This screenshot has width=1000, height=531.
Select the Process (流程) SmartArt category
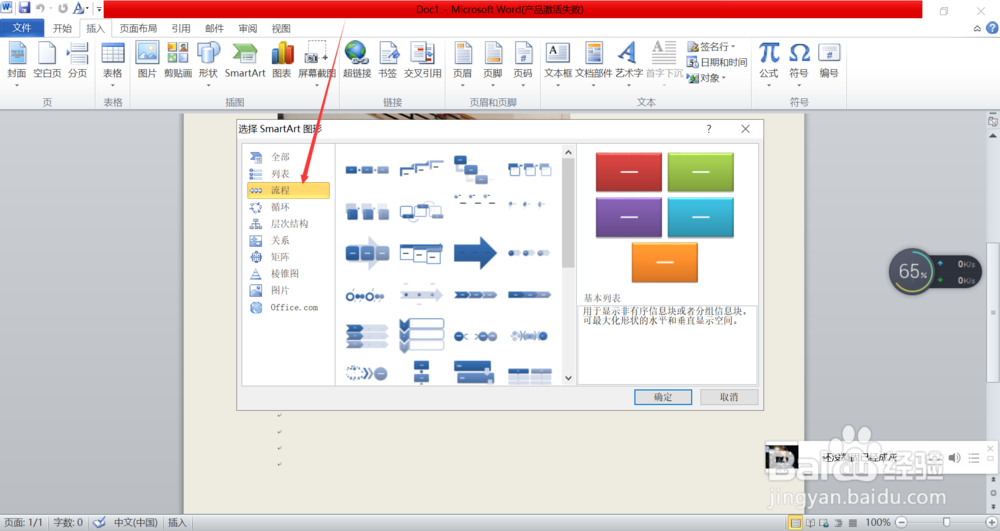point(288,190)
